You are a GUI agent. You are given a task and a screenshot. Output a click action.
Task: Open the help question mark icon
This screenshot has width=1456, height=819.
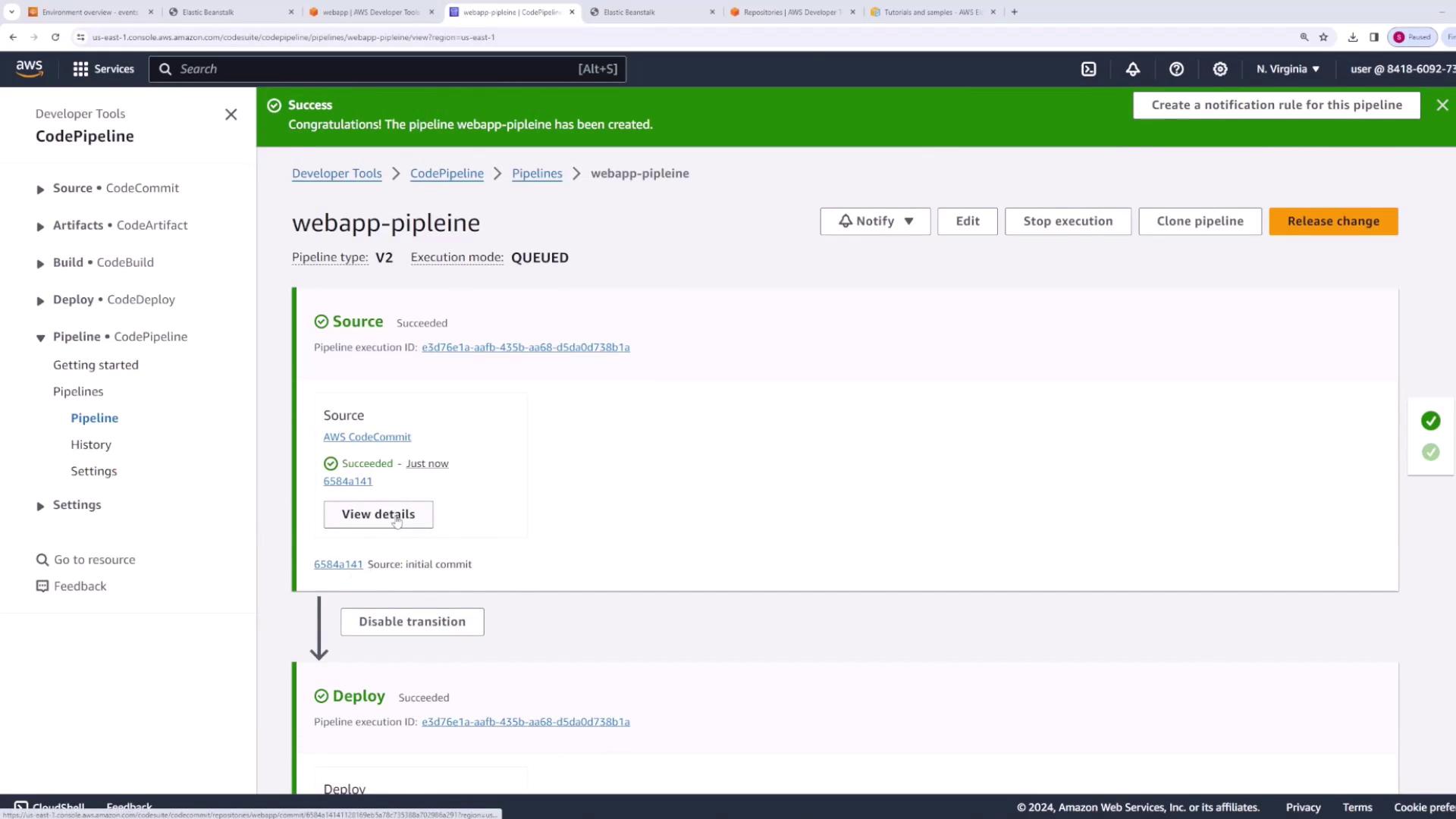point(1176,69)
